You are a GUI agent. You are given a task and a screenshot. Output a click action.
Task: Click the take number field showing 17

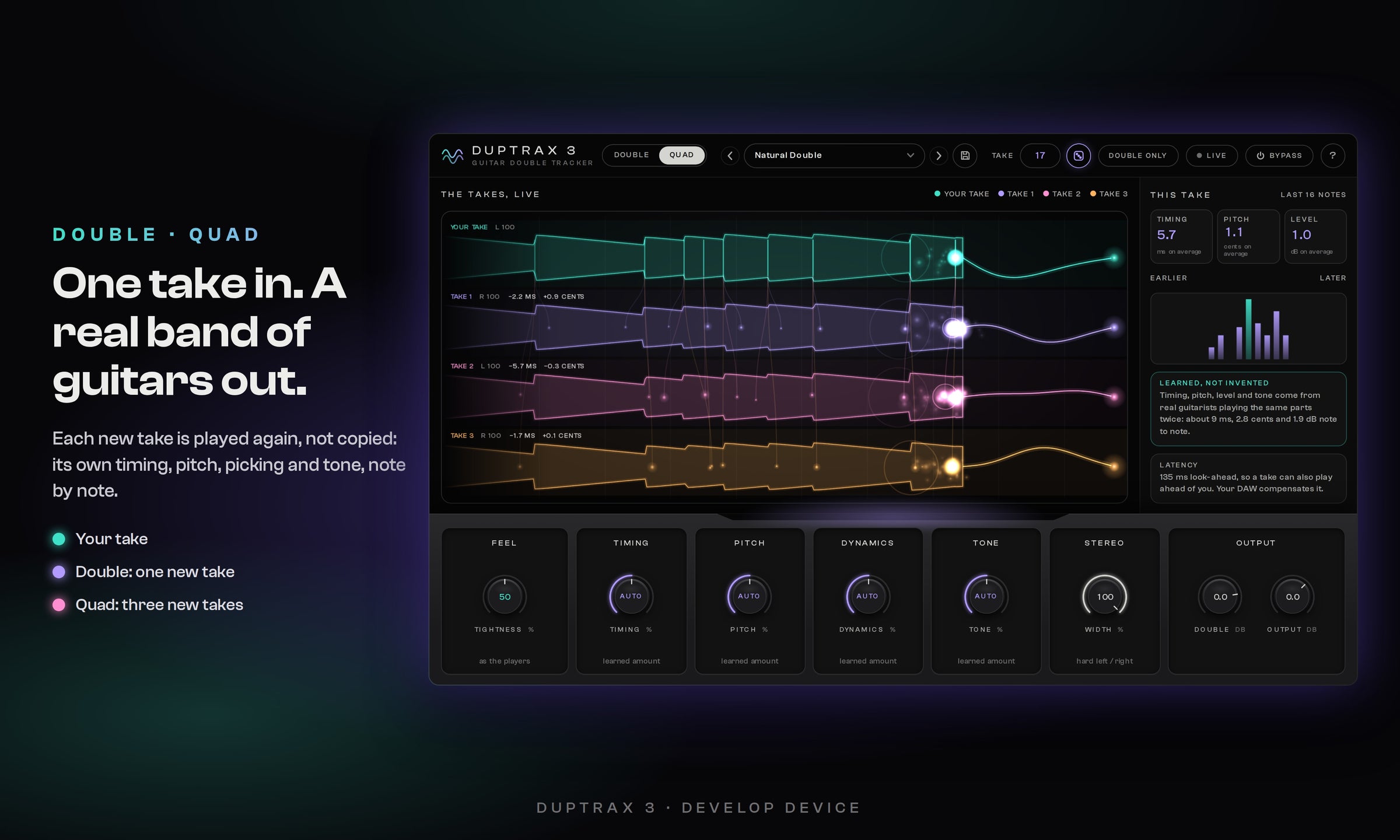click(1040, 156)
